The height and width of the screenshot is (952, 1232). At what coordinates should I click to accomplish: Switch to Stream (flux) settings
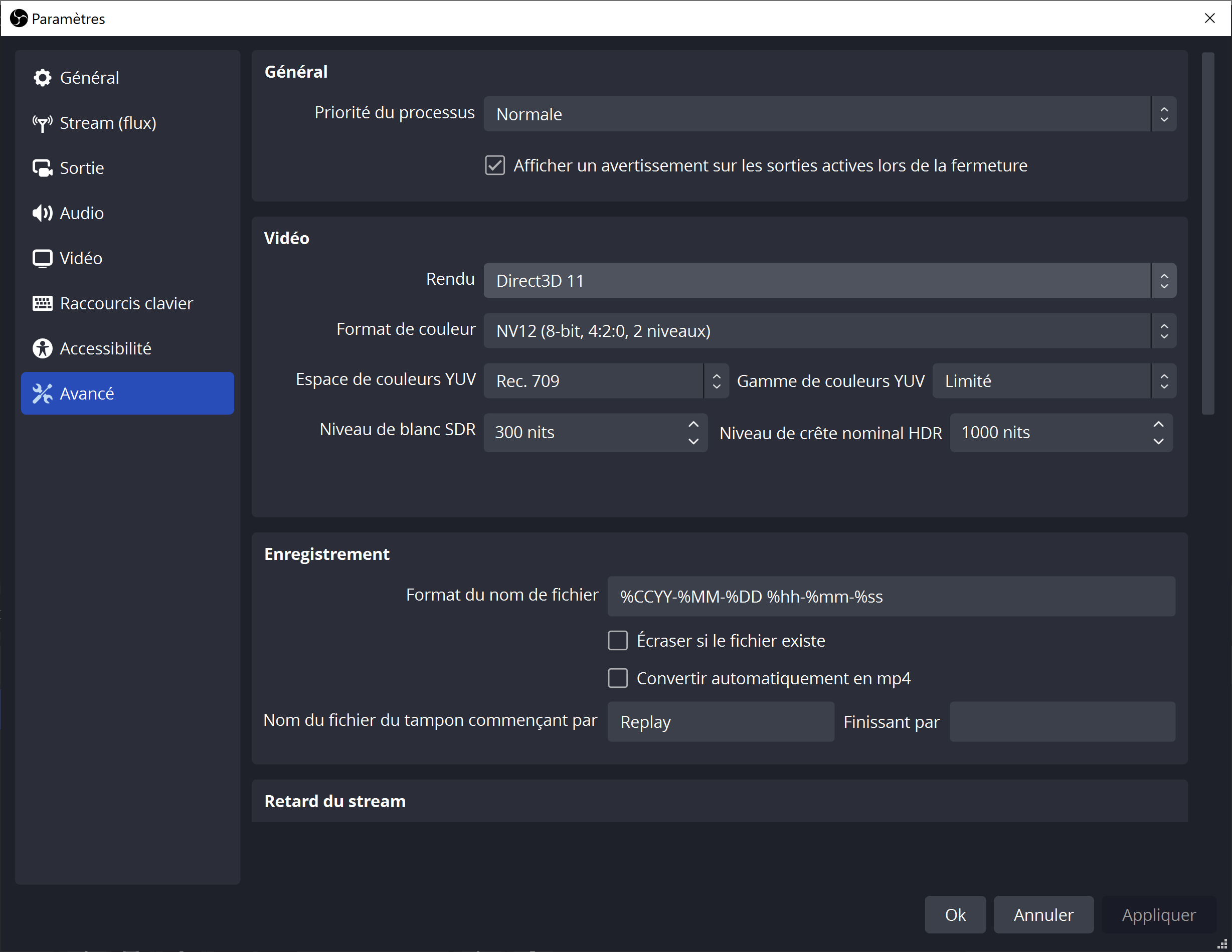coord(108,123)
